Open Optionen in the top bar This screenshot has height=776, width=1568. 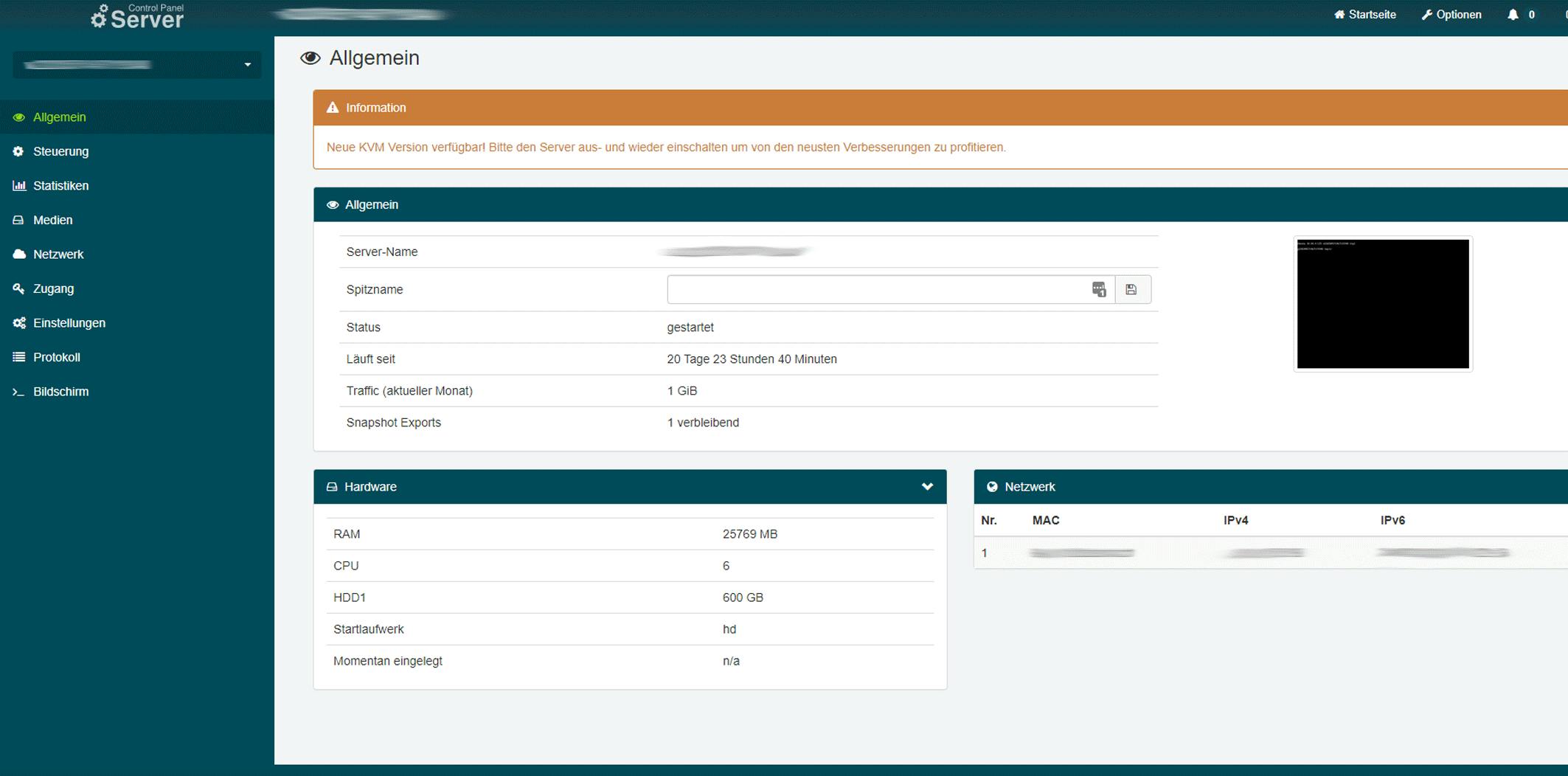[x=1451, y=14]
